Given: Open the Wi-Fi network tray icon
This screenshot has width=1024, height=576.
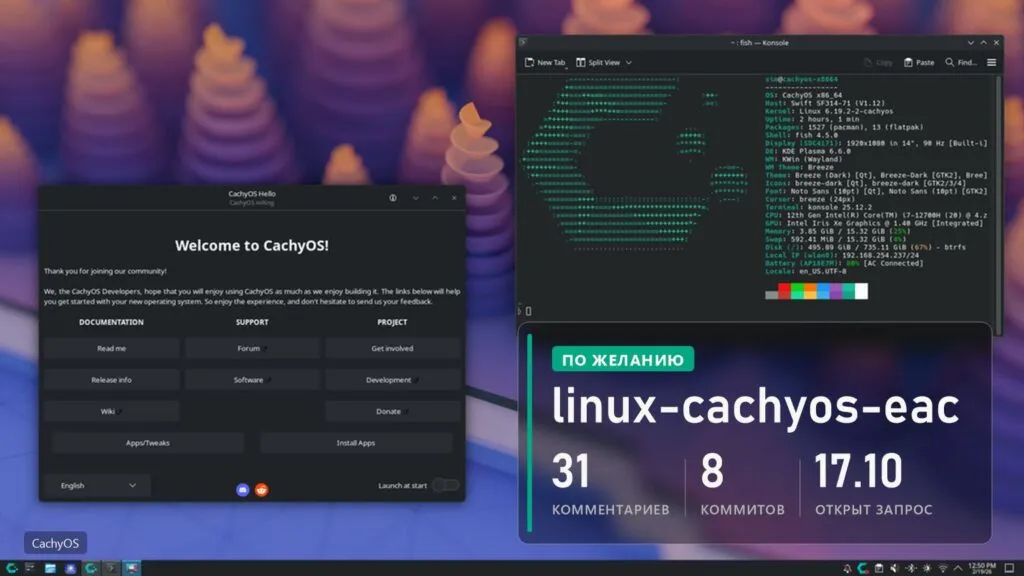Looking at the screenshot, I should 943,568.
